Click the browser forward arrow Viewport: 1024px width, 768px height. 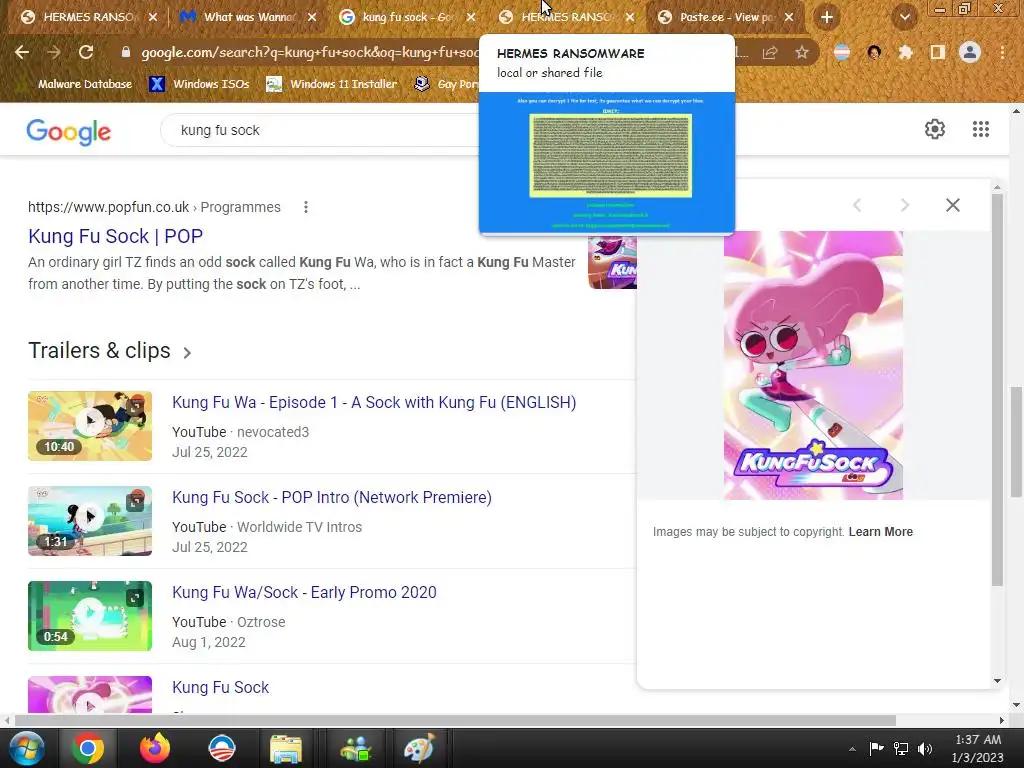click(x=54, y=52)
